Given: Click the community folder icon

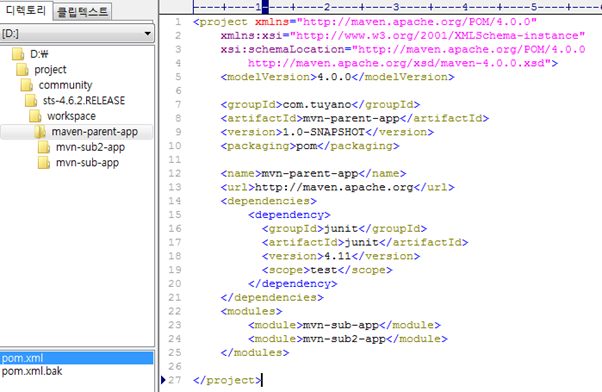Looking at the screenshot, I should 26,85.
